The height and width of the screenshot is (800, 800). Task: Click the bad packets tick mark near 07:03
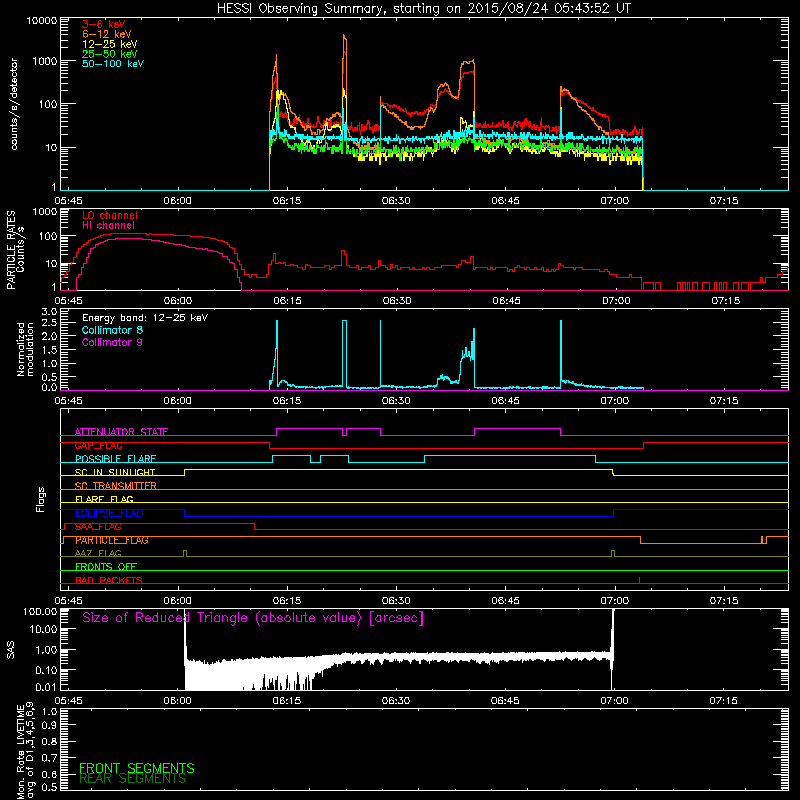(639, 580)
